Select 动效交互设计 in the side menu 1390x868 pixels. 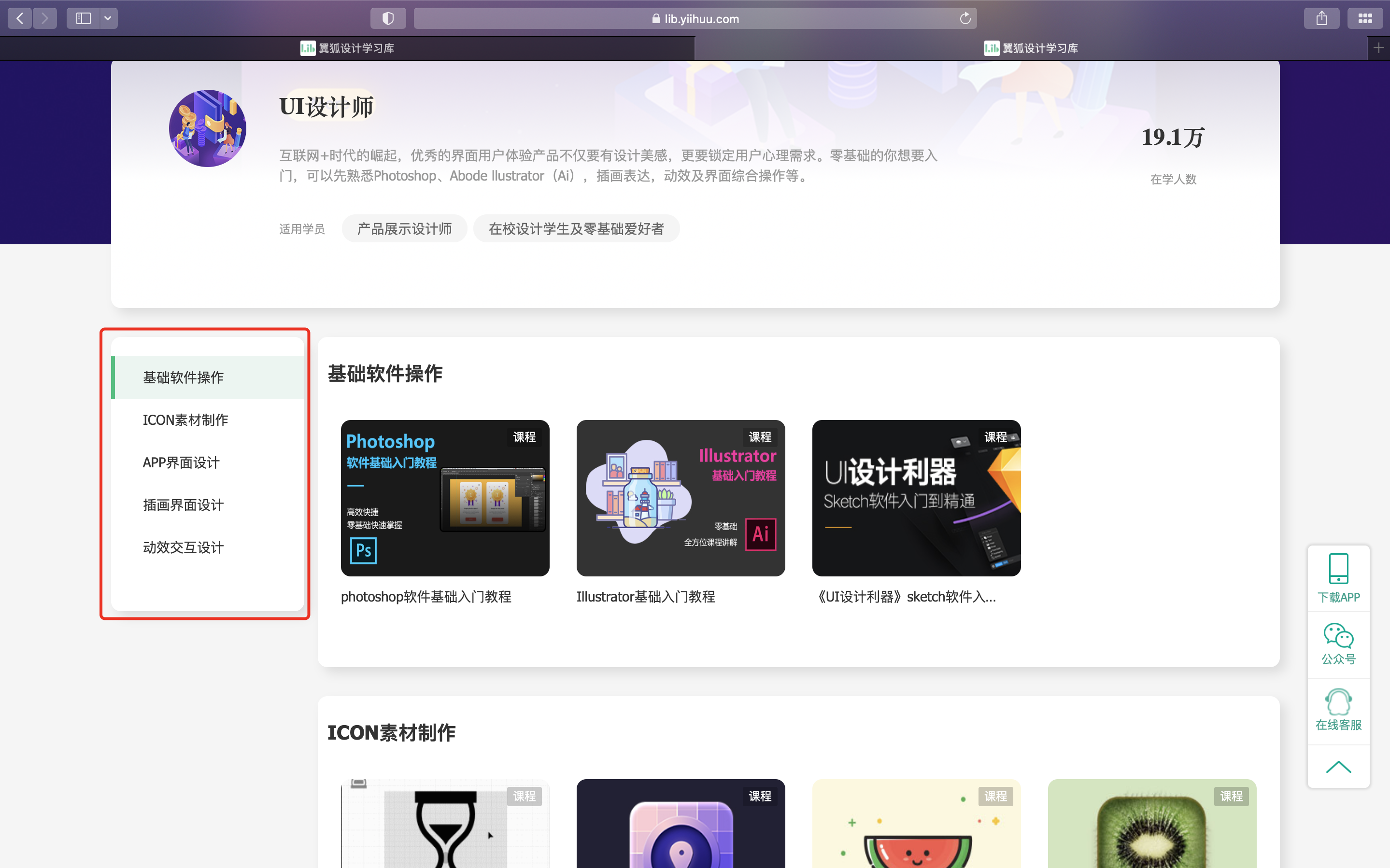point(183,547)
